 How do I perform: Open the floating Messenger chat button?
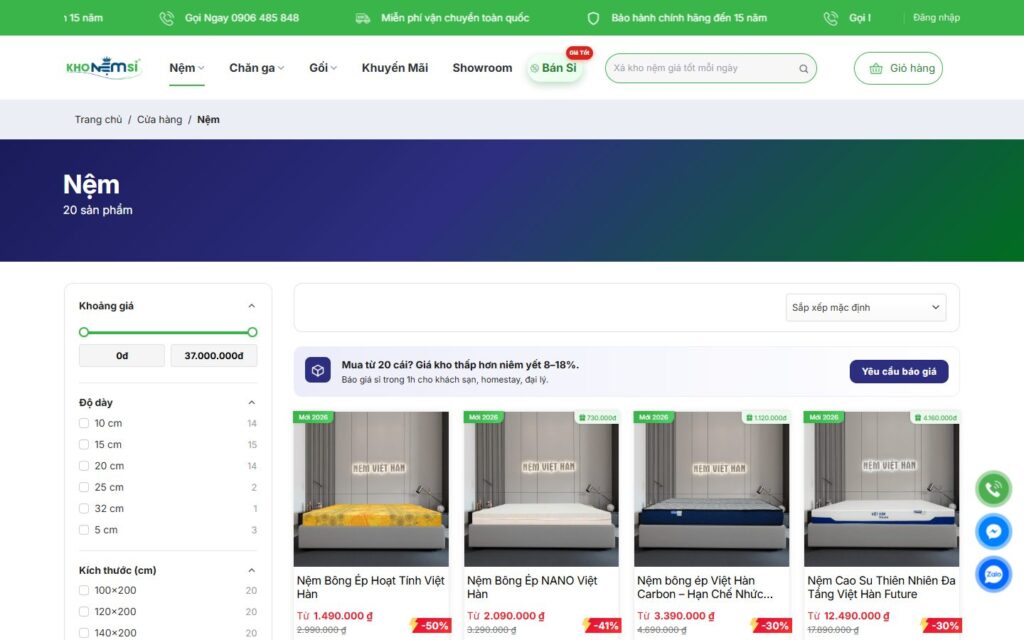coord(993,532)
